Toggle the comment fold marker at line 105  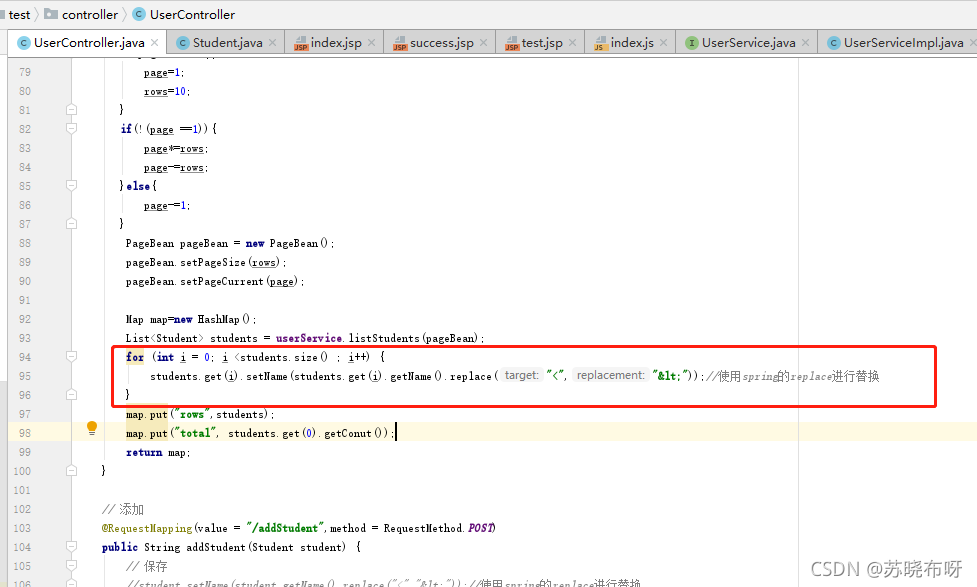pos(72,566)
